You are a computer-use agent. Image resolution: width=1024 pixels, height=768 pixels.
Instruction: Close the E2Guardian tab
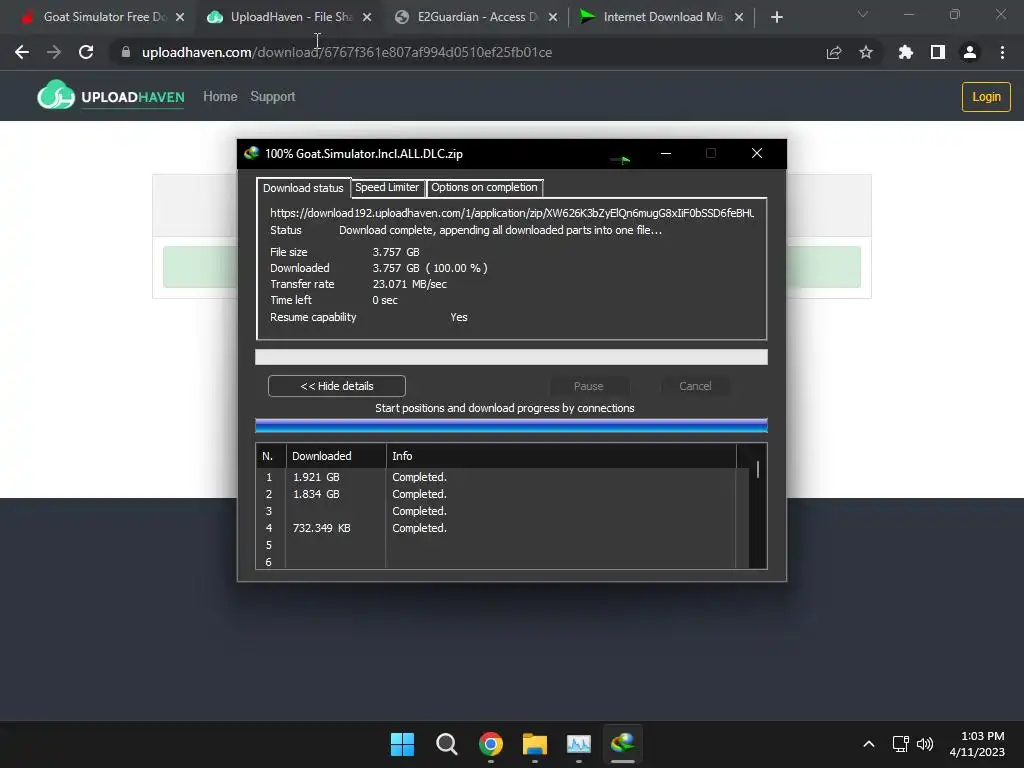(553, 17)
